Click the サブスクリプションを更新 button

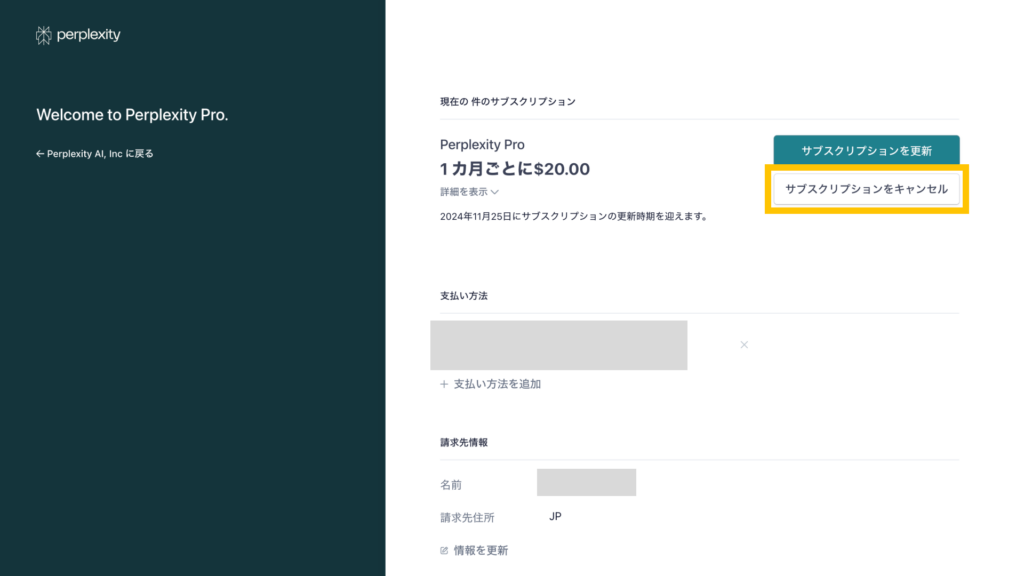click(867, 150)
